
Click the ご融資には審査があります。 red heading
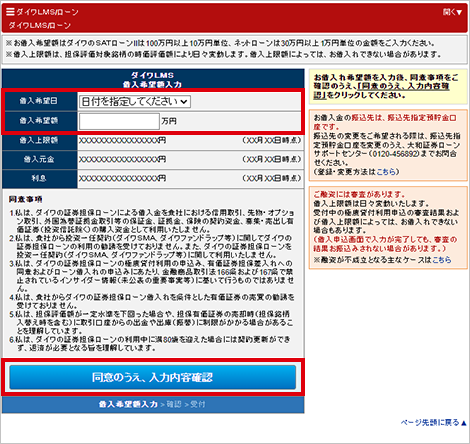[x=359, y=194]
